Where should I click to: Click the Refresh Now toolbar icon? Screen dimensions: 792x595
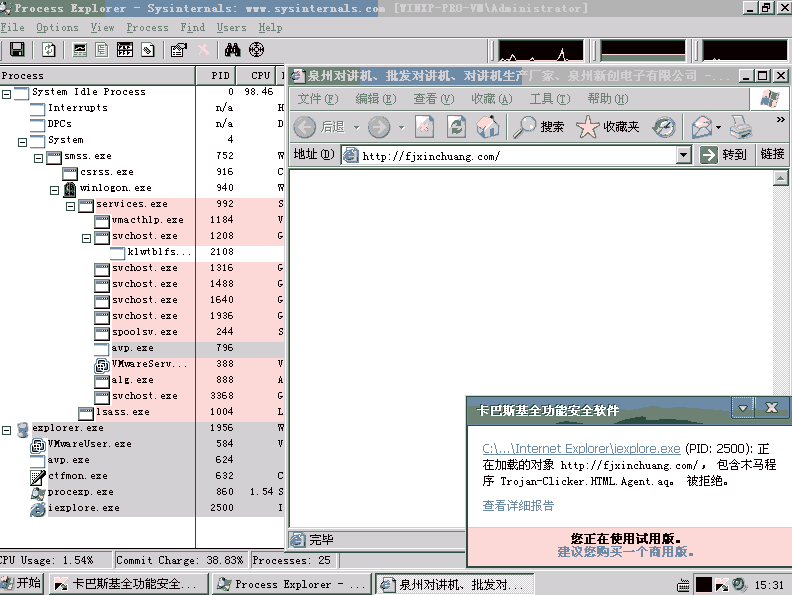point(48,49)
